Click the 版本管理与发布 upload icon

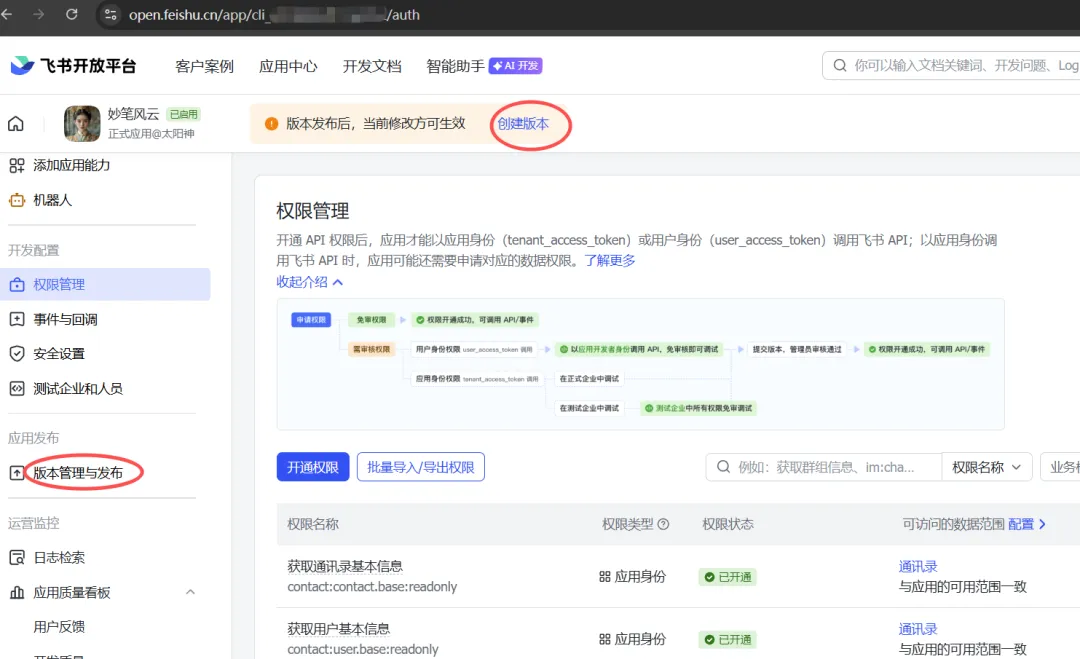click(17, 473)
